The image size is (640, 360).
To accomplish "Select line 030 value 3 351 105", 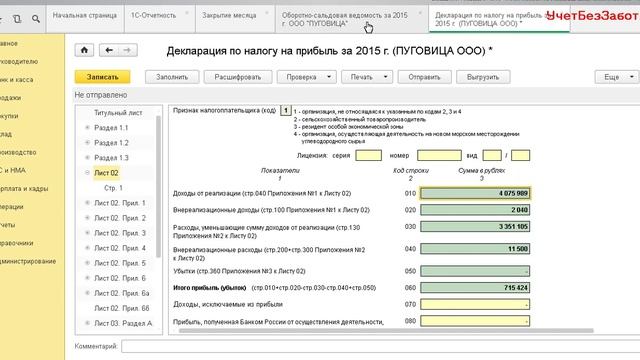I will click(x=475, y=227).
